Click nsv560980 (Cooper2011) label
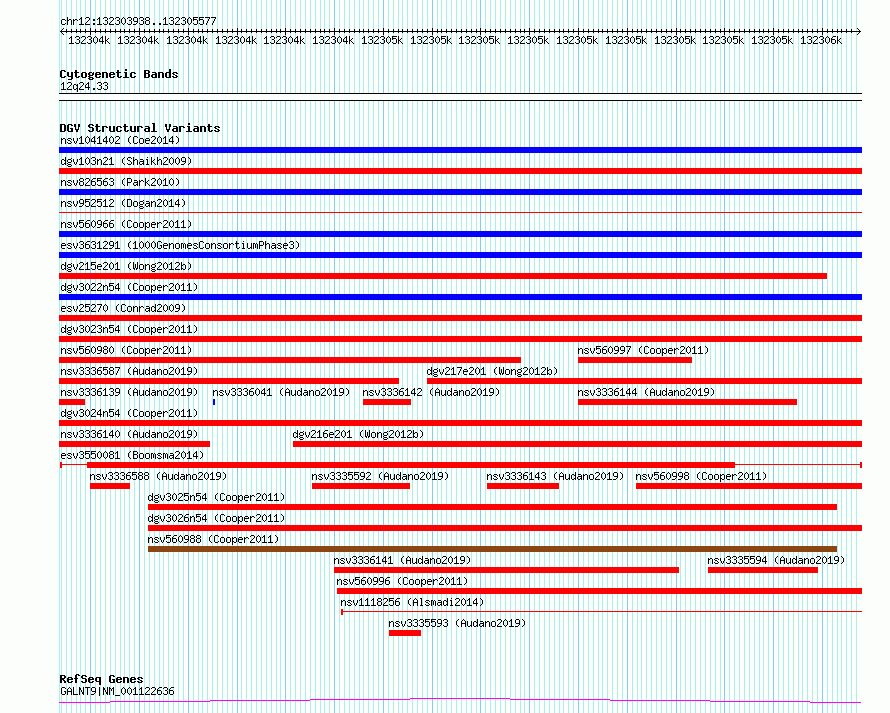Image resolution: width=890 pixels, height=713 pixels. click(x=126, y=350)
